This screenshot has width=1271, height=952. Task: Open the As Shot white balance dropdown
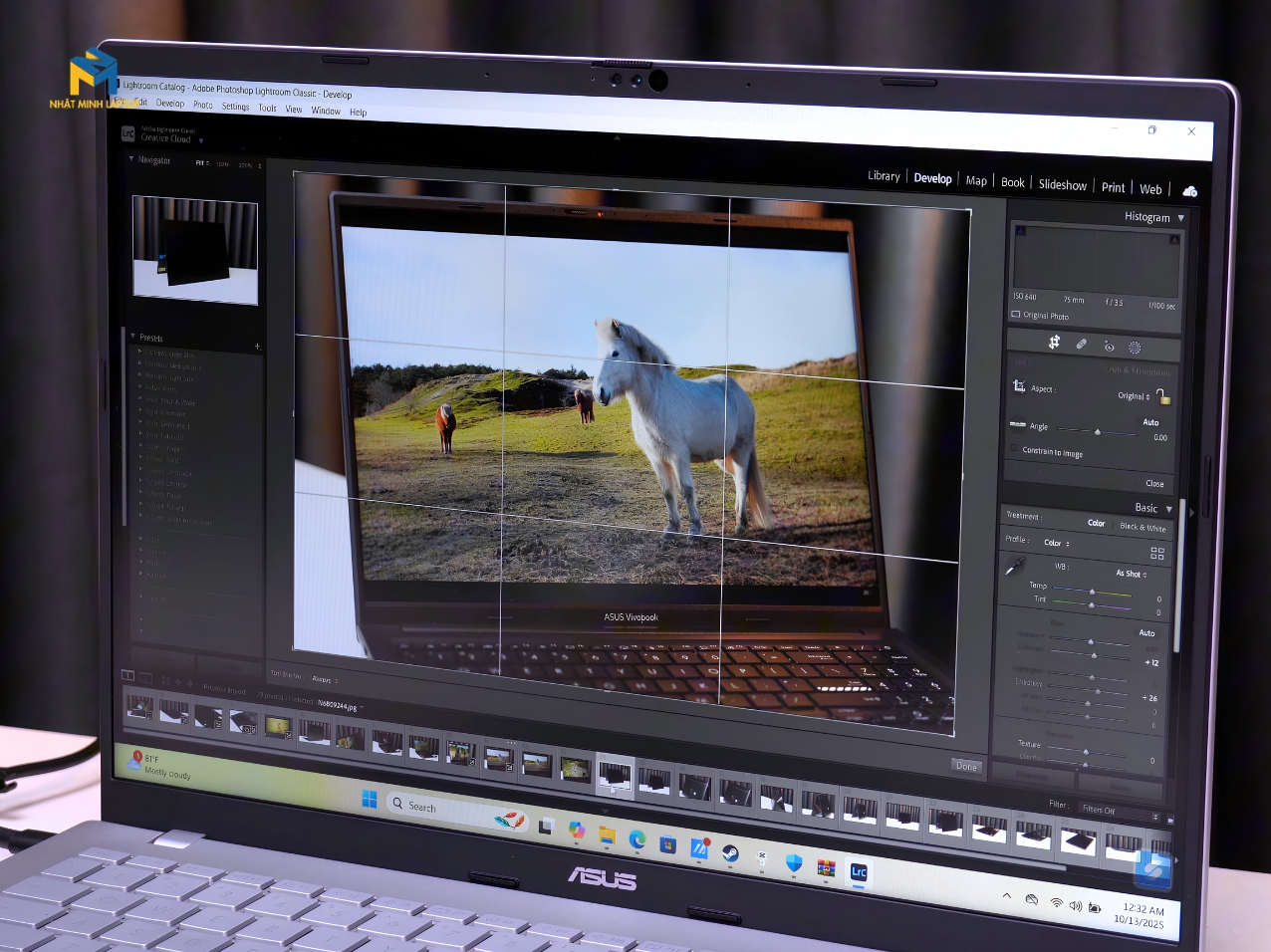pos(1132,574)
